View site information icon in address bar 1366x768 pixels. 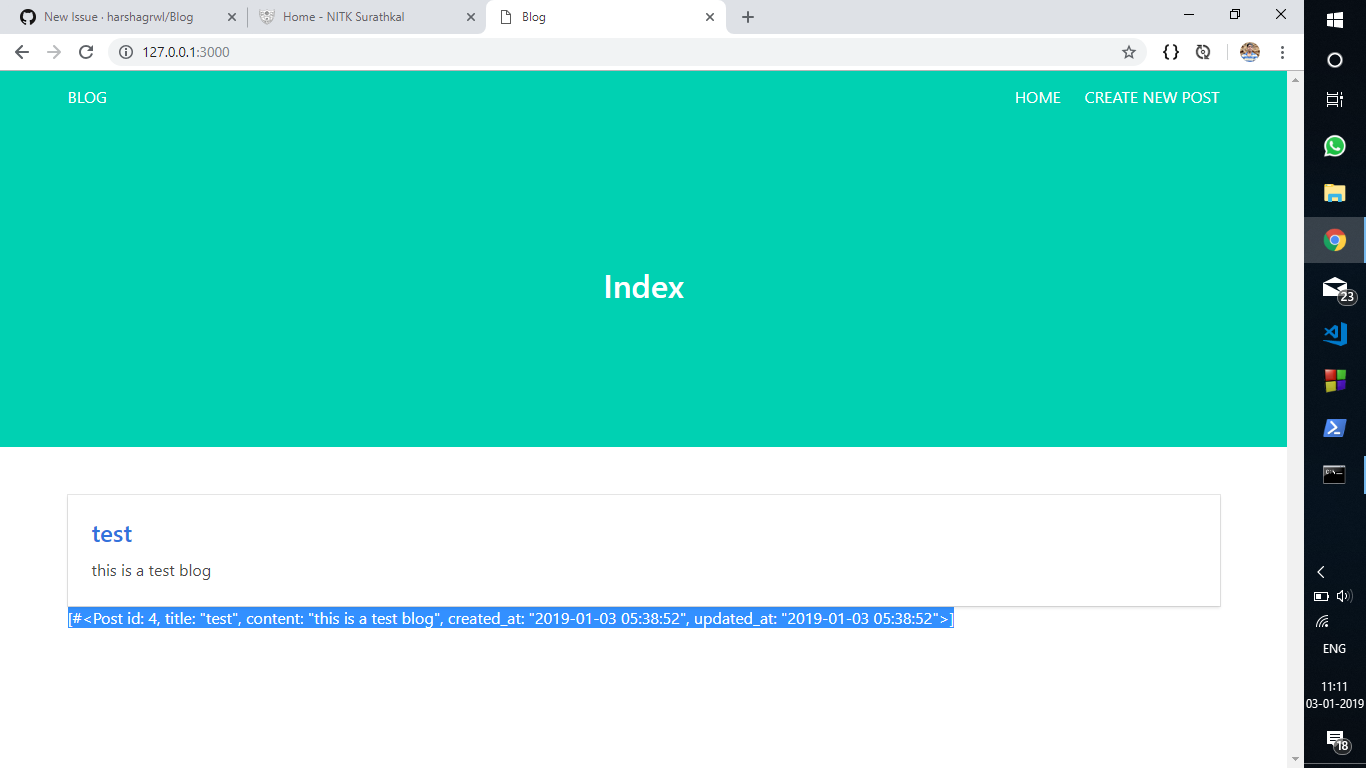point(126,52)
